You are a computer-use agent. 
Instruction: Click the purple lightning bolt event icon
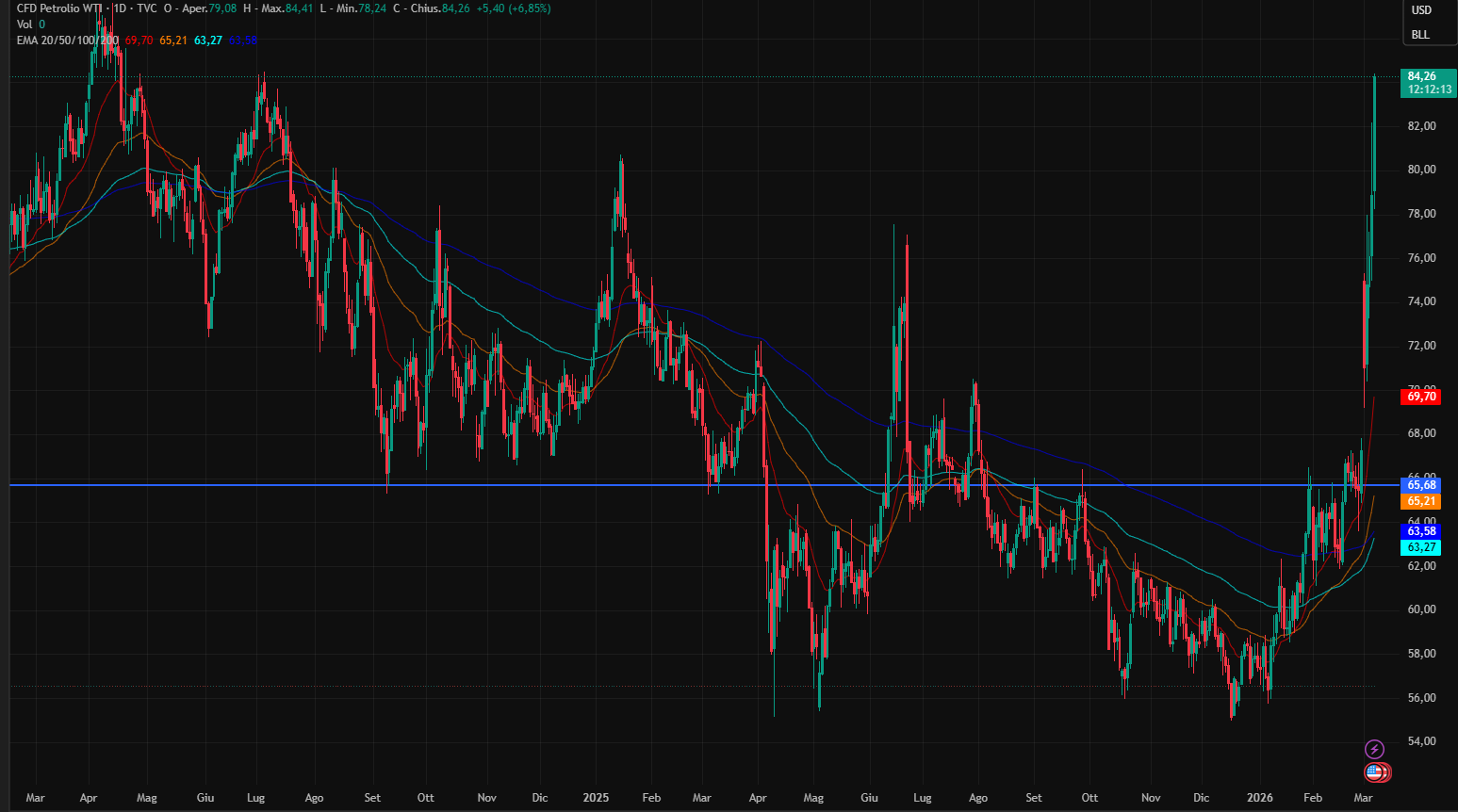tap(1375, 749)
